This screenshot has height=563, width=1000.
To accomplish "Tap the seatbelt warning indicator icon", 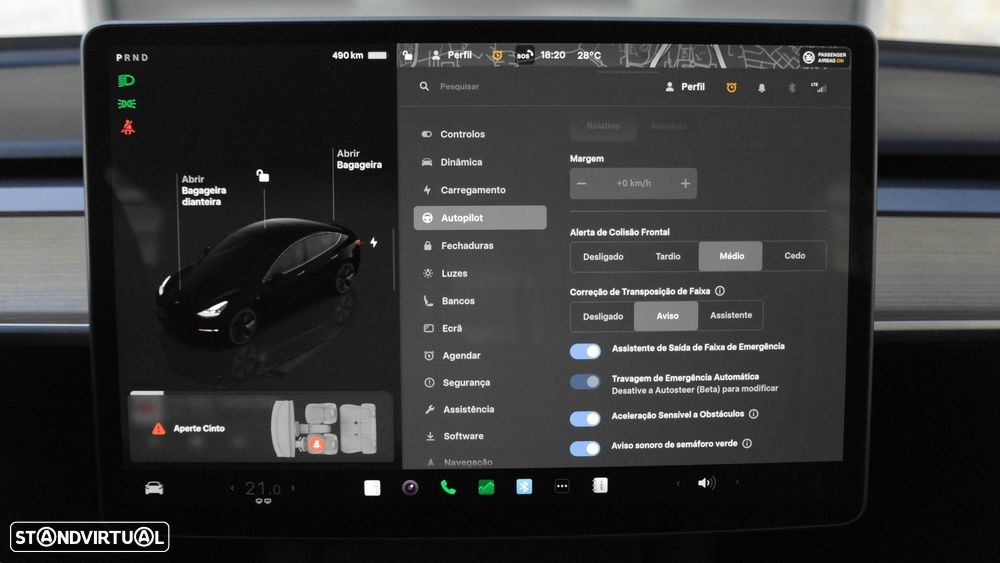I will (128, 127).
